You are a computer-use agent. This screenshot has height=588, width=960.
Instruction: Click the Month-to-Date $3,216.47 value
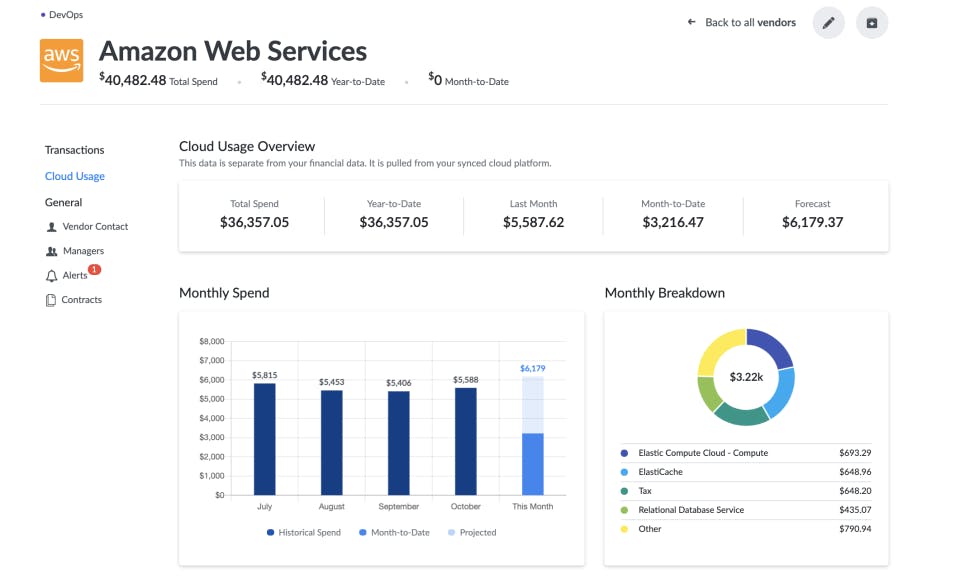(673, 222)
